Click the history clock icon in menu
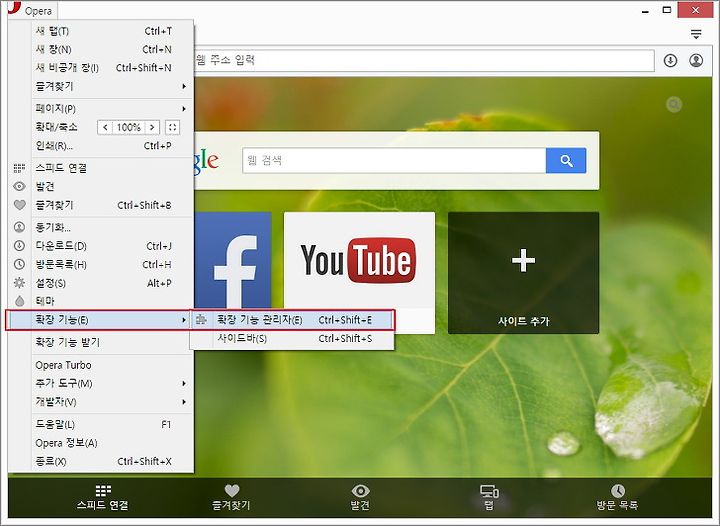The image size is (720, 526). point(19,264)
